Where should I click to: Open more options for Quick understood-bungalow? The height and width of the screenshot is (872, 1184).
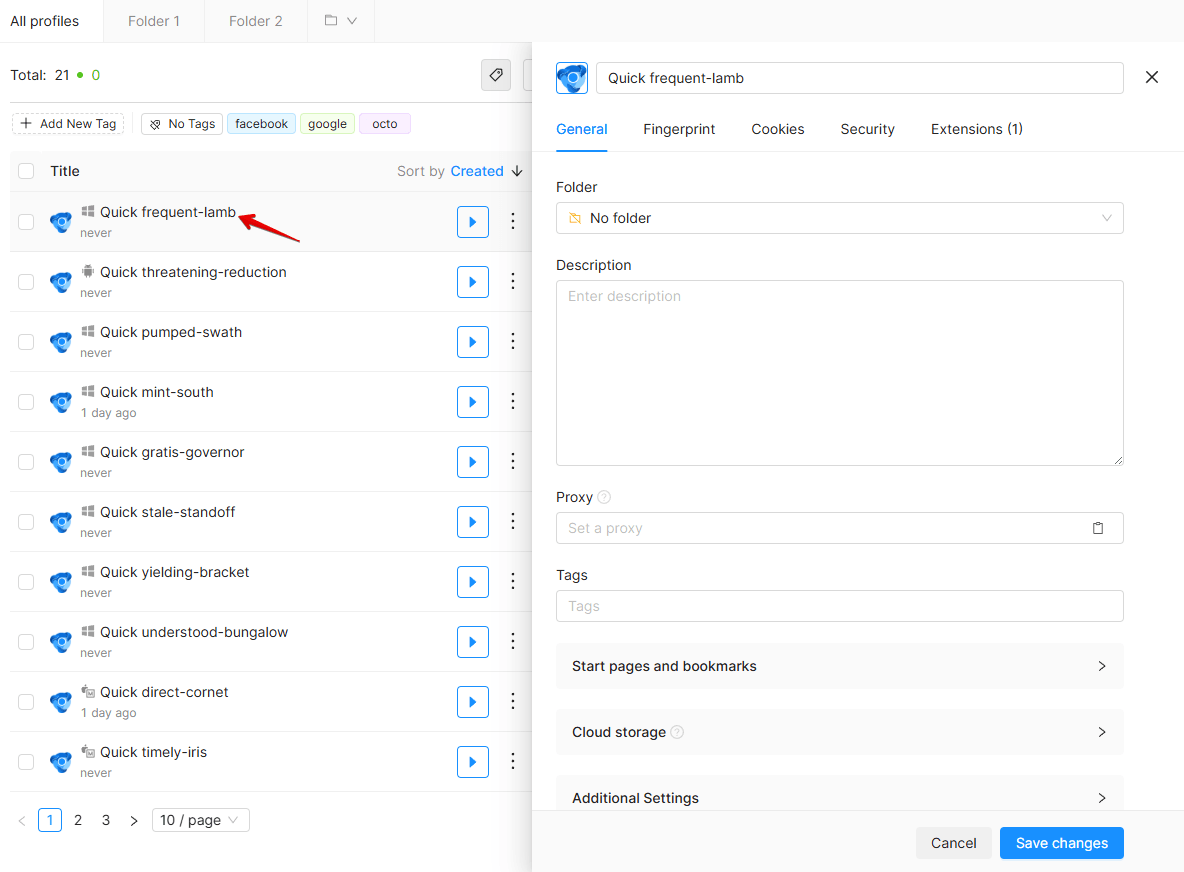pos(513,641)
